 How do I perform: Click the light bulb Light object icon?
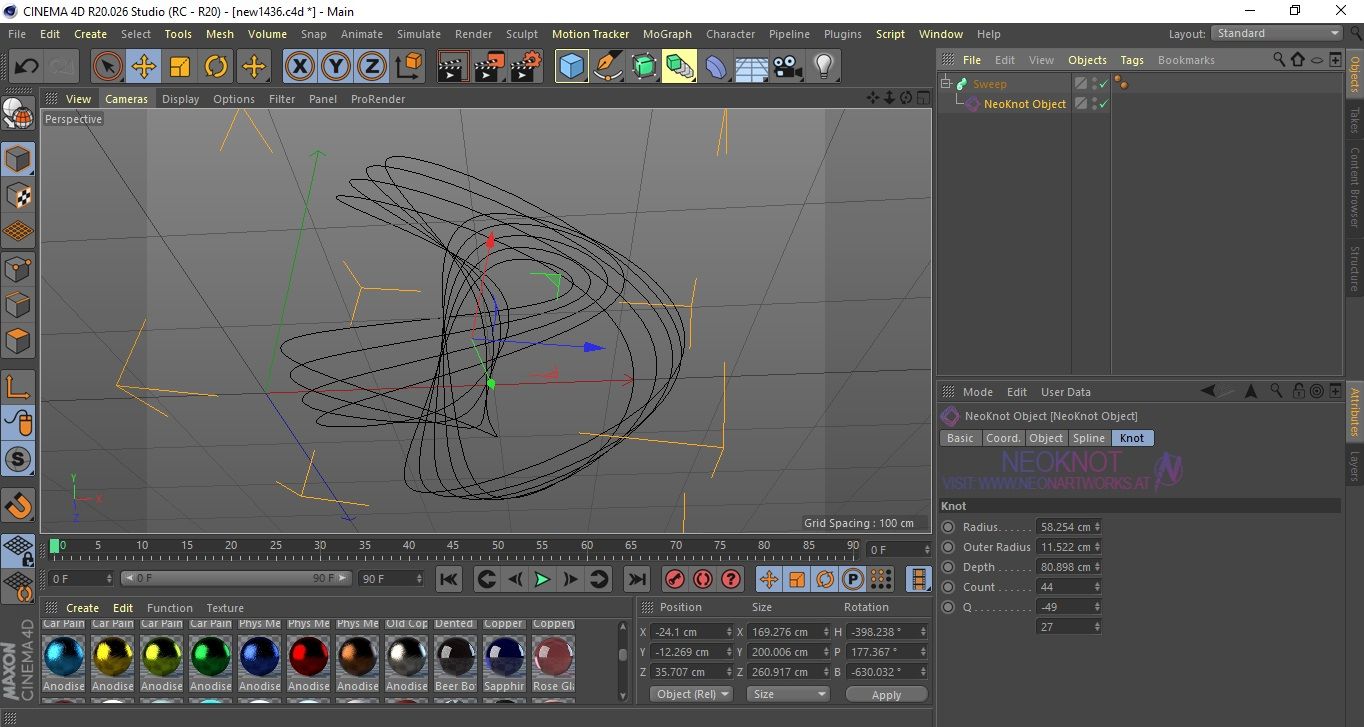coord(823,67)
